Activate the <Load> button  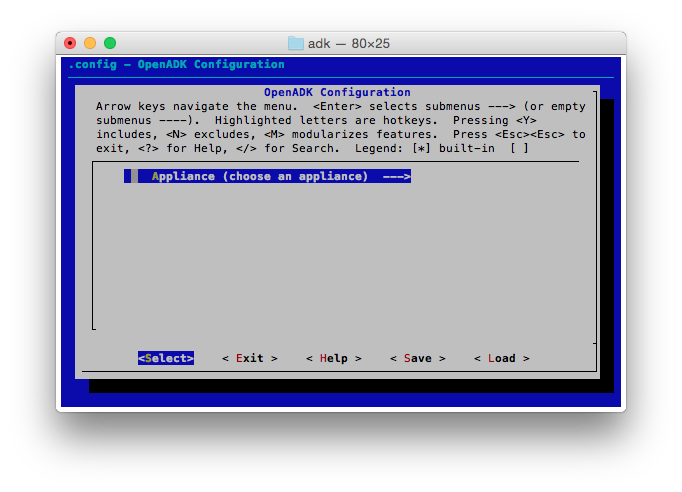click(502, 358)
